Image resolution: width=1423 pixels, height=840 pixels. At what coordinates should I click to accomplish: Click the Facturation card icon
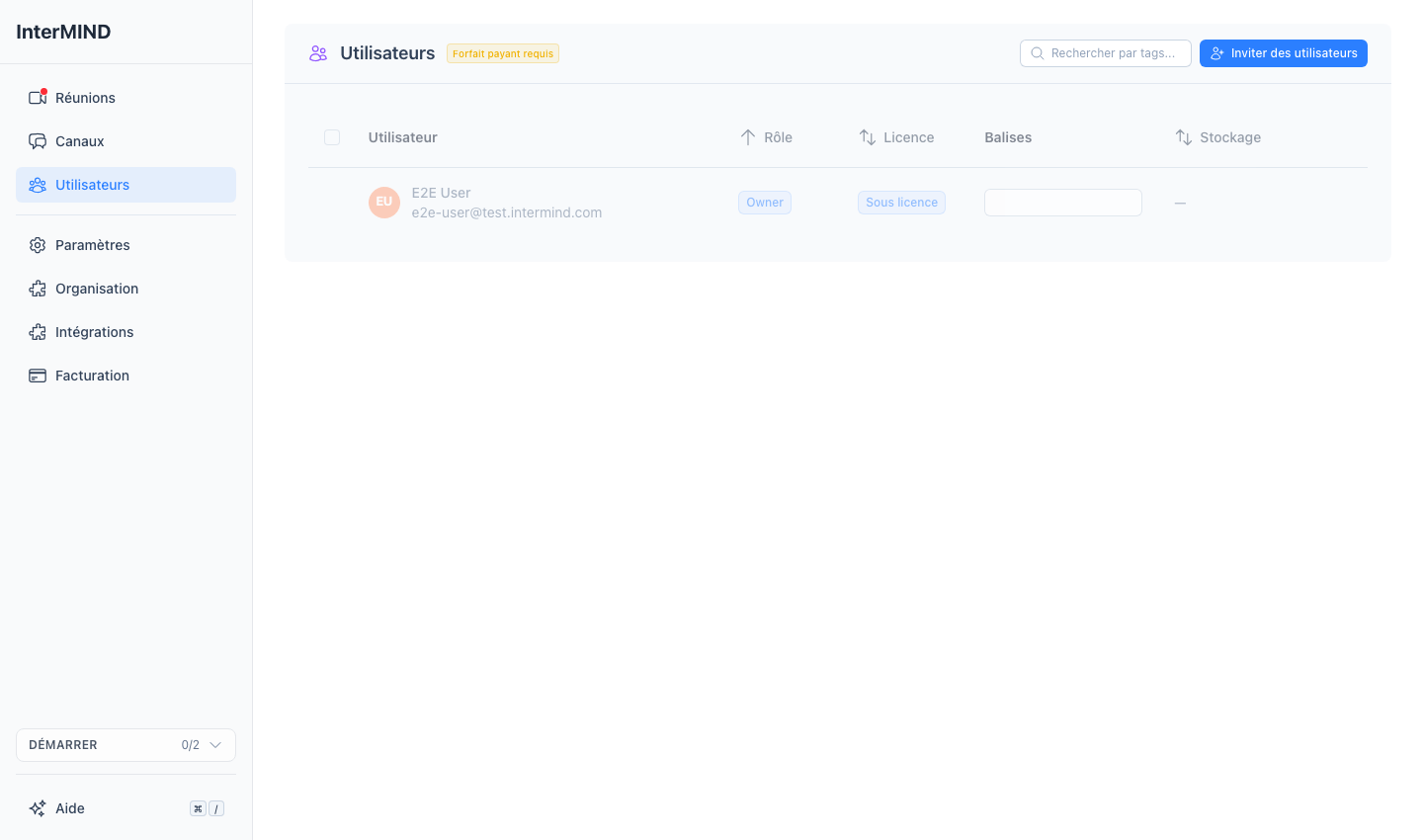point(38,376)
